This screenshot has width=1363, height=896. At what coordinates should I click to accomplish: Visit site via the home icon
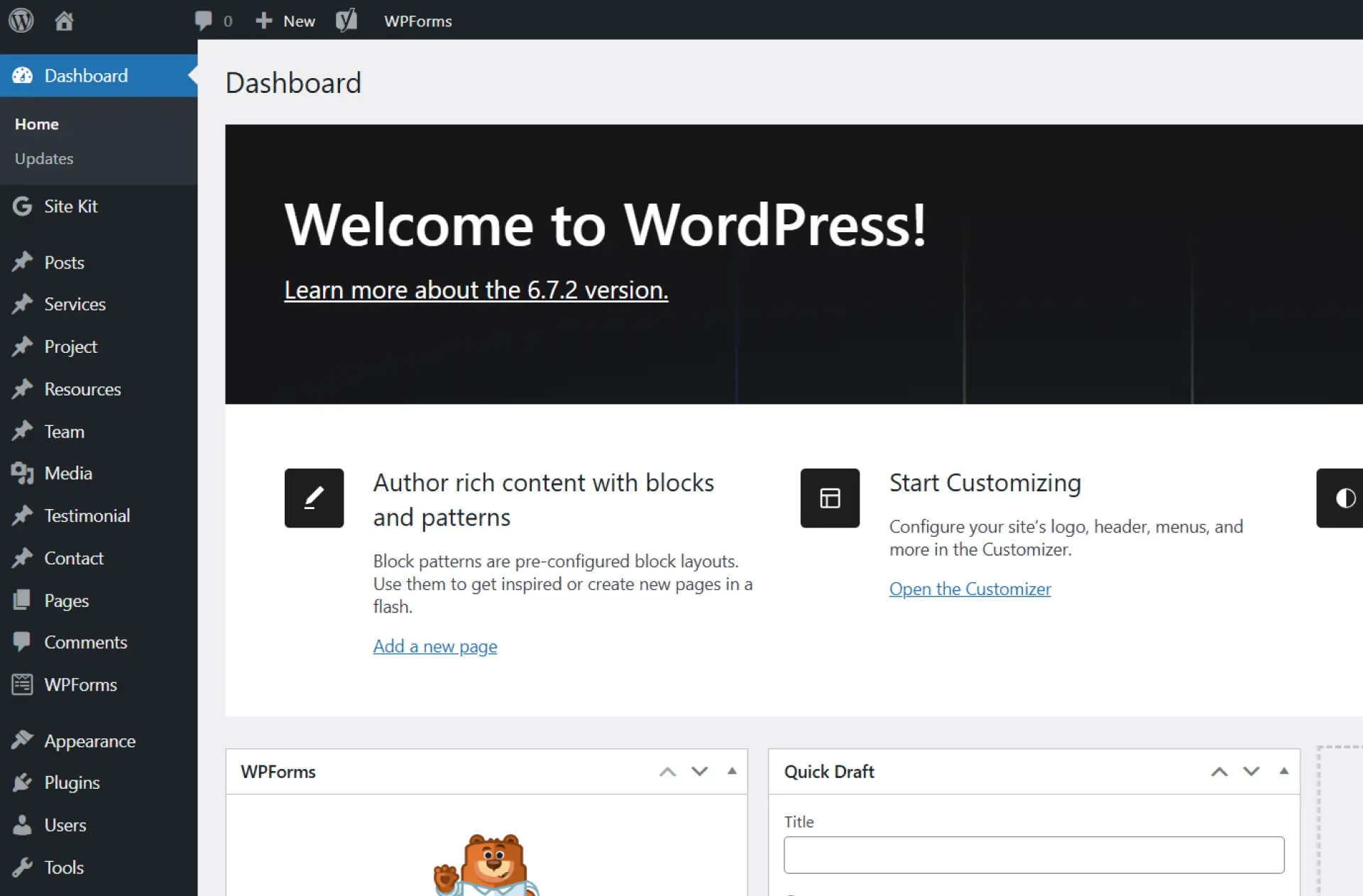(64, 21)
